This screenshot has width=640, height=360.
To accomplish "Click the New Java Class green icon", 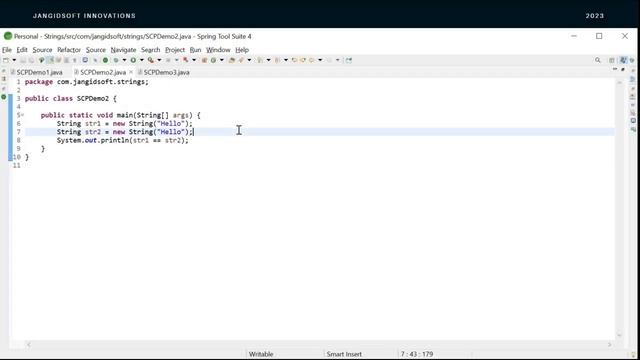I will pyautogui.click(x=213, y=60).
